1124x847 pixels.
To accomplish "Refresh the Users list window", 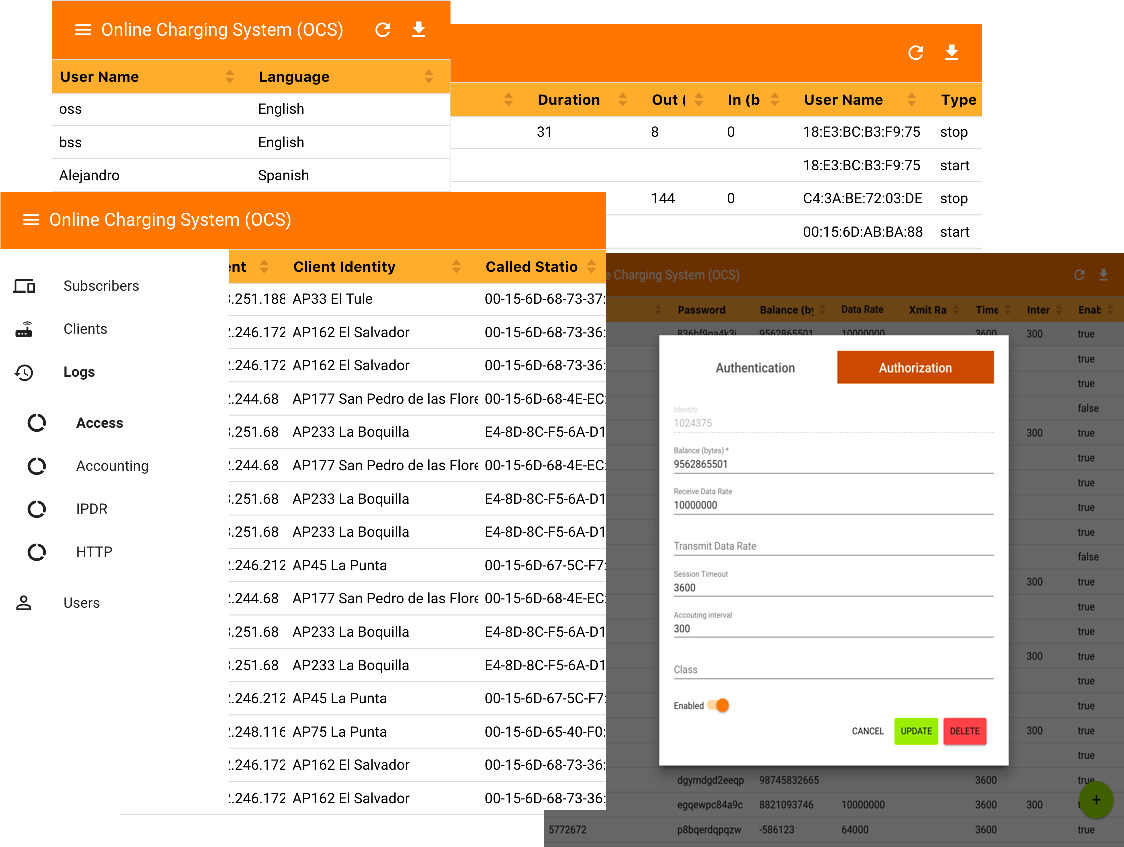I will [383, 29].
